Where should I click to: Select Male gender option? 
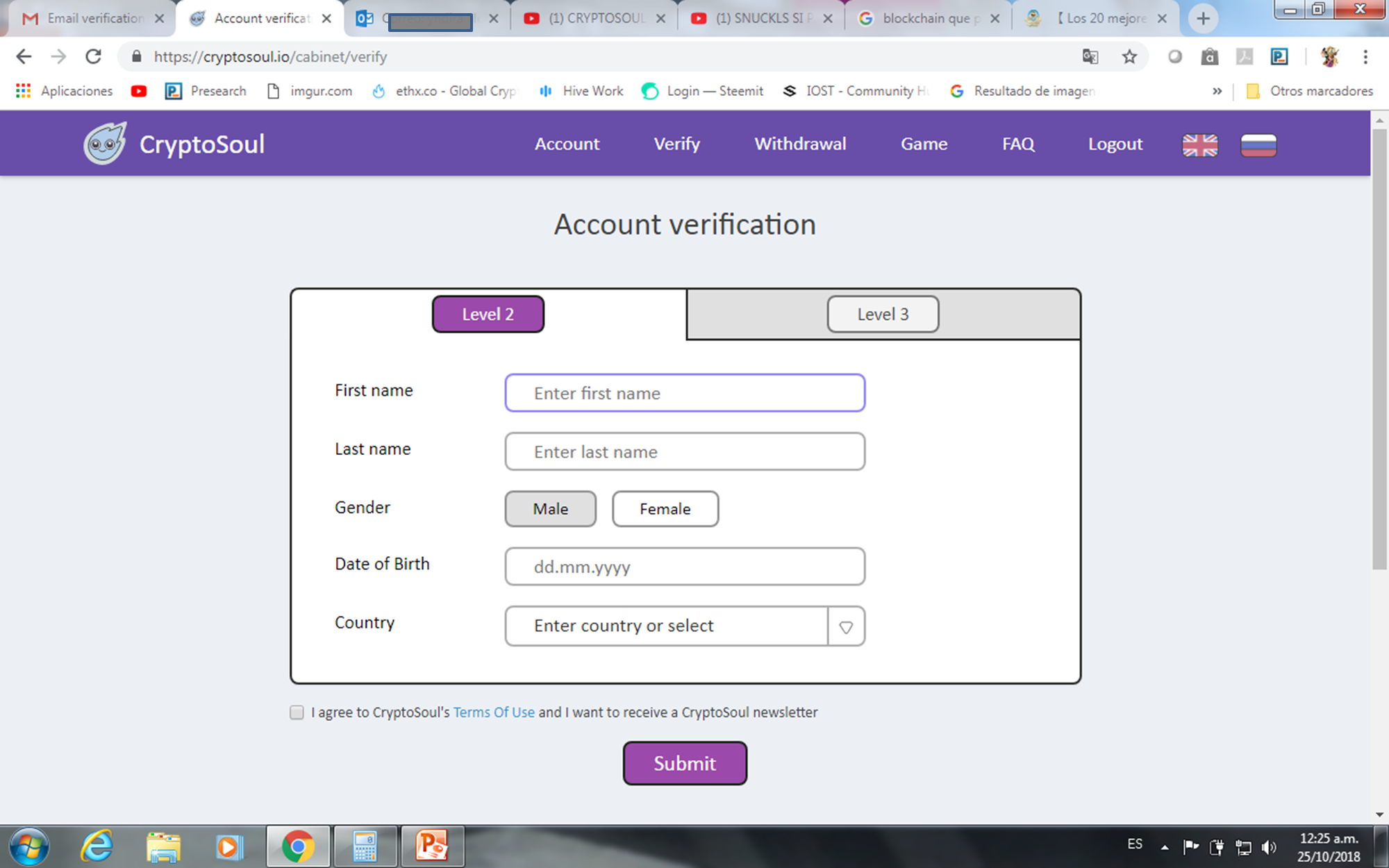550,509
